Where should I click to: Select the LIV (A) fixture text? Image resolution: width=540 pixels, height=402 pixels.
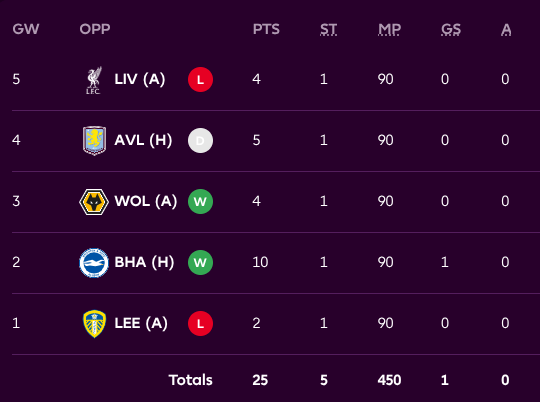point(140,80)
